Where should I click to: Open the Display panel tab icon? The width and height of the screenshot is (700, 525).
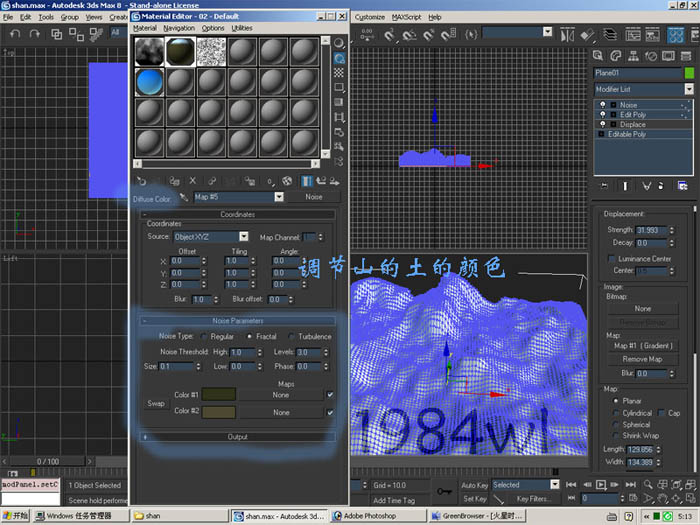click(668, 56)
